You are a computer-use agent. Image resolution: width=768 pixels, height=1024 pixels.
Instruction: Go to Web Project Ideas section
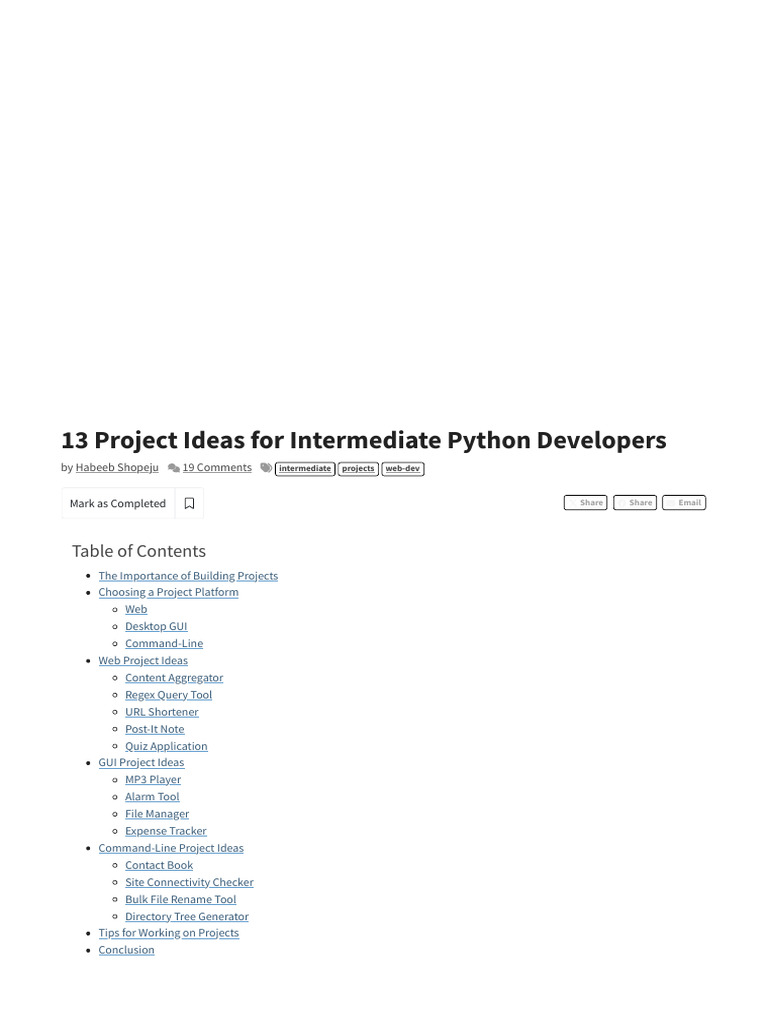coord(143,661)
